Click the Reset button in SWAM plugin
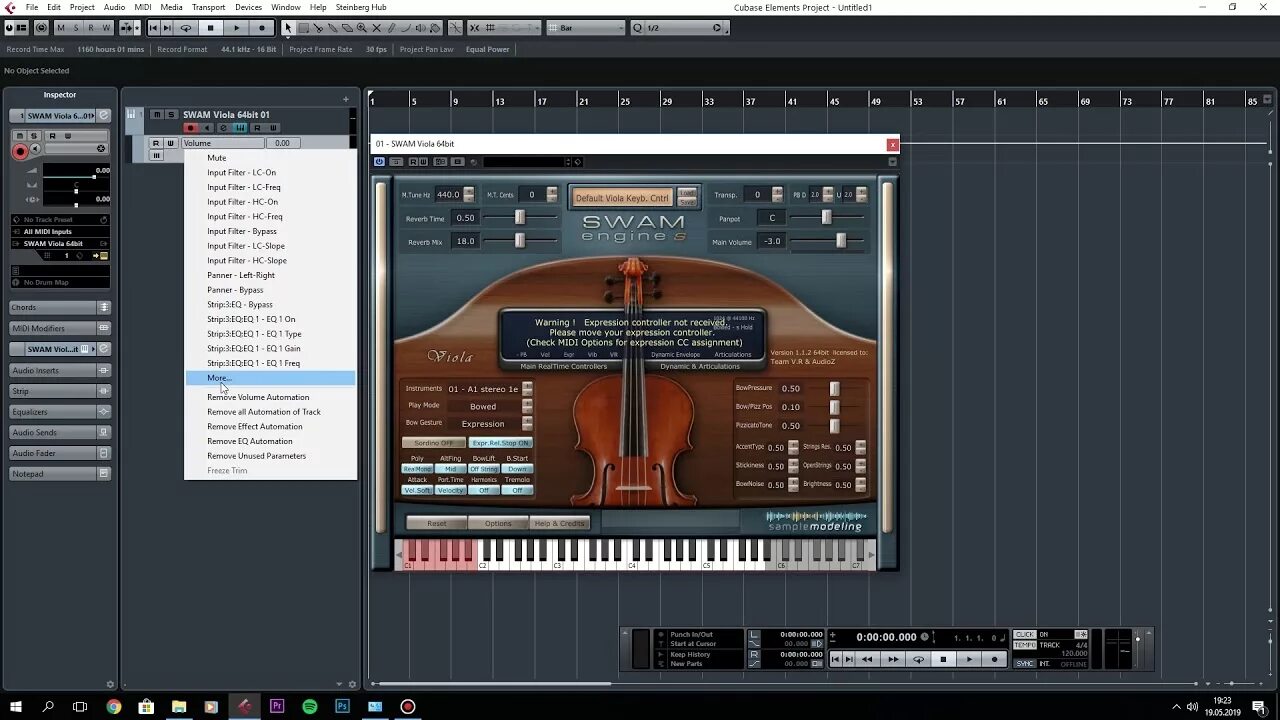This screenshot has width=1280, height=720. click(x=437, y=523)
